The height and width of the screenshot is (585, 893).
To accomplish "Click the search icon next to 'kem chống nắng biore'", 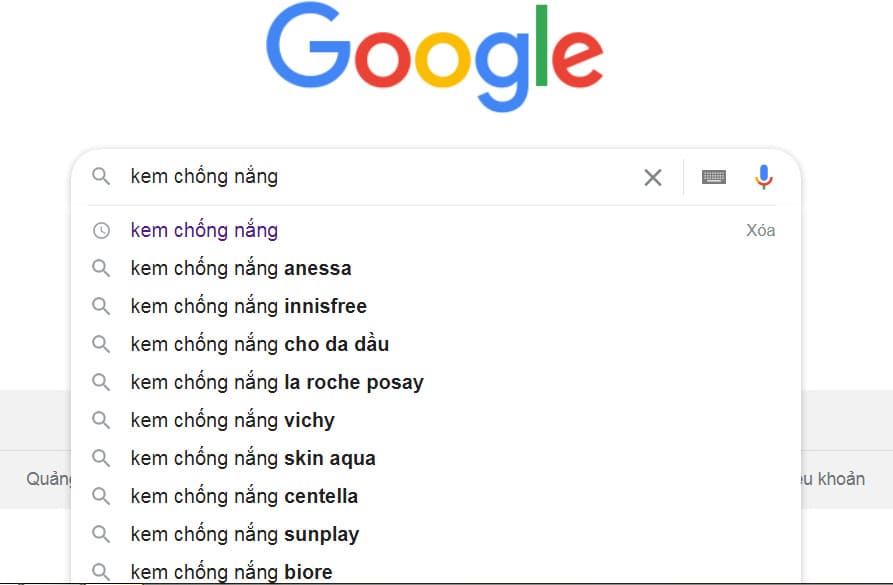I will coord(100,572).
